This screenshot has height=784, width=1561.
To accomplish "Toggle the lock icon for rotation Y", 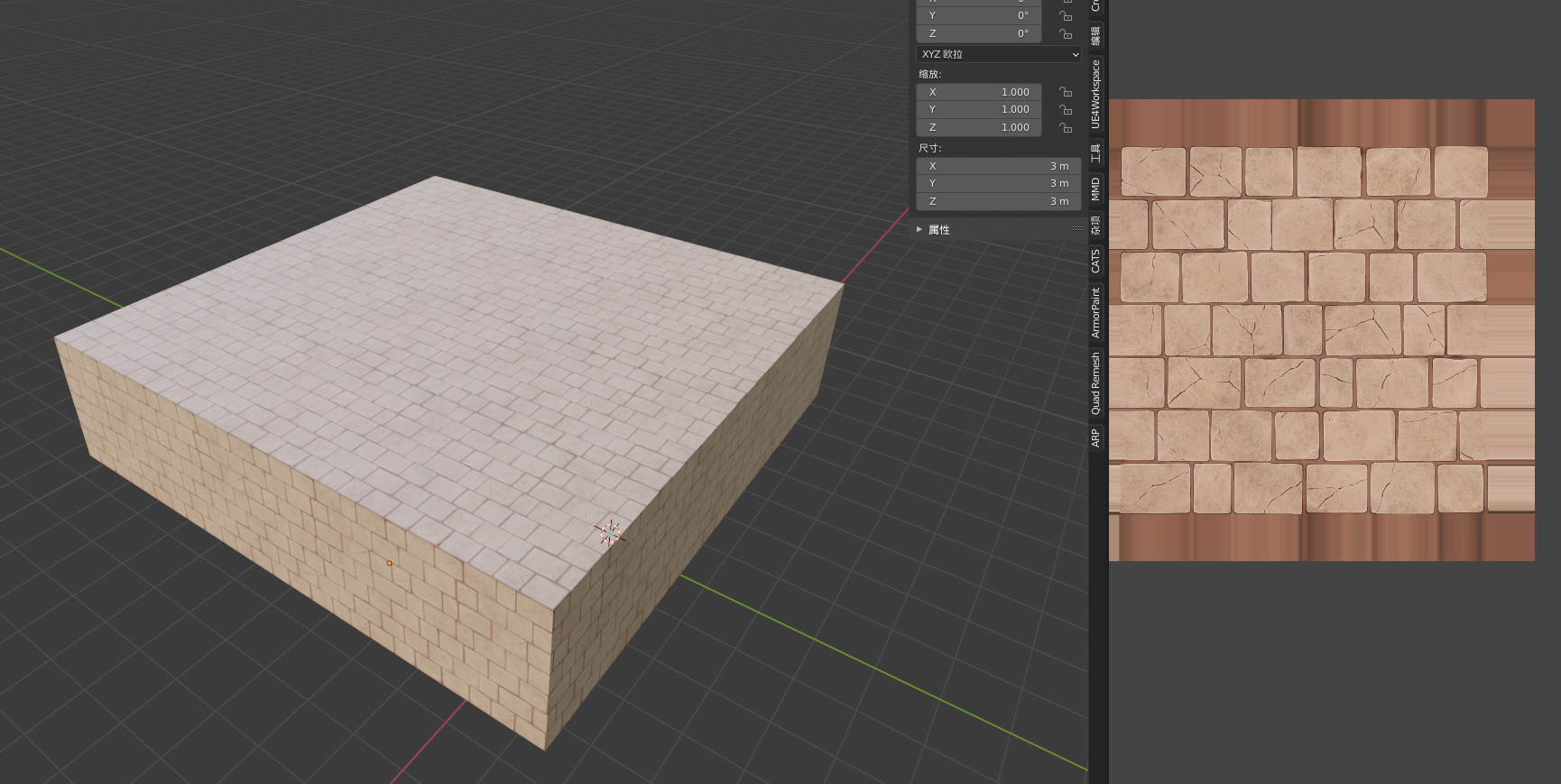I will 1066,15.
